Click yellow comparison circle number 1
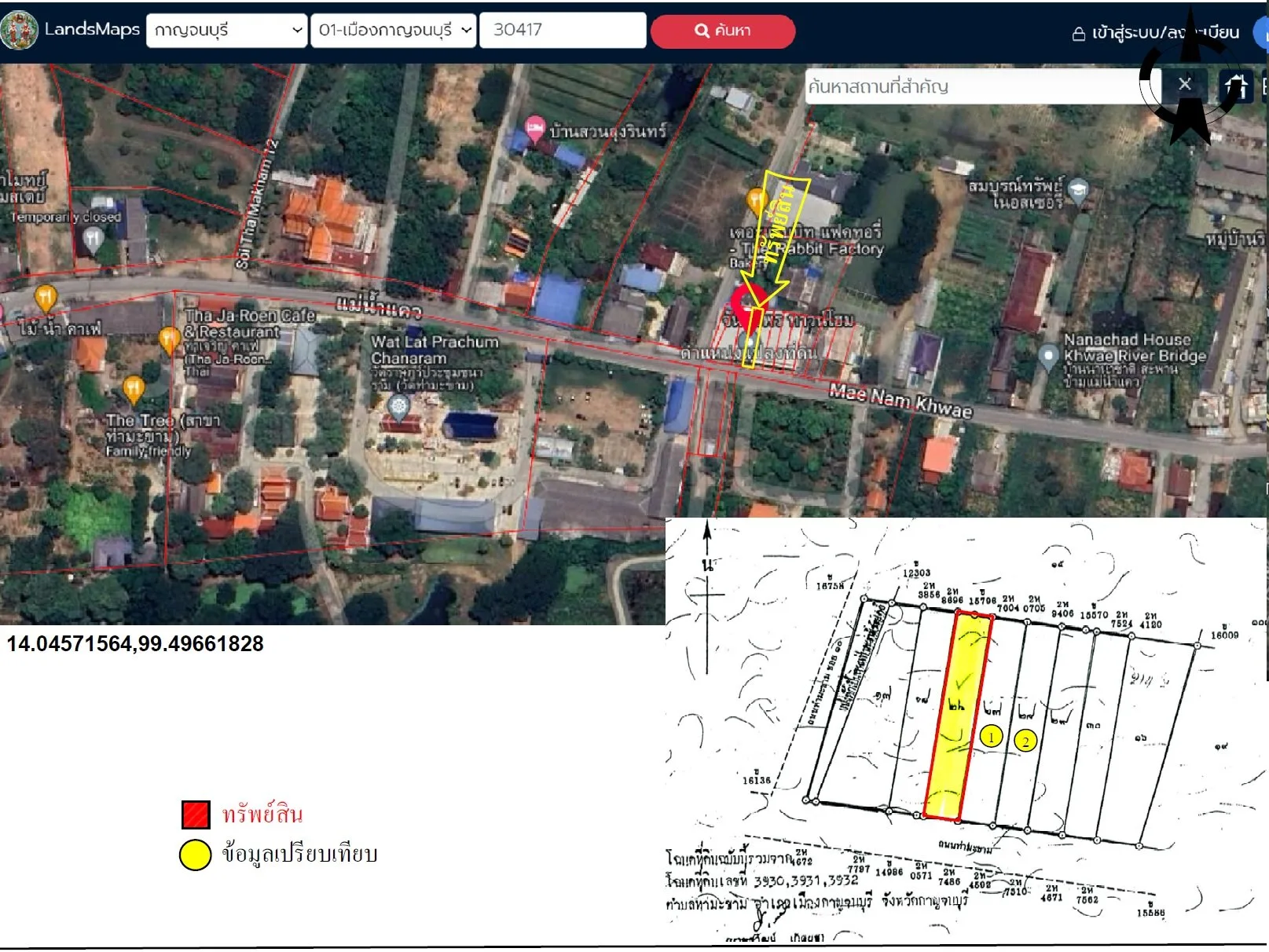This screenshot has width=1269, height=952. 992,737
